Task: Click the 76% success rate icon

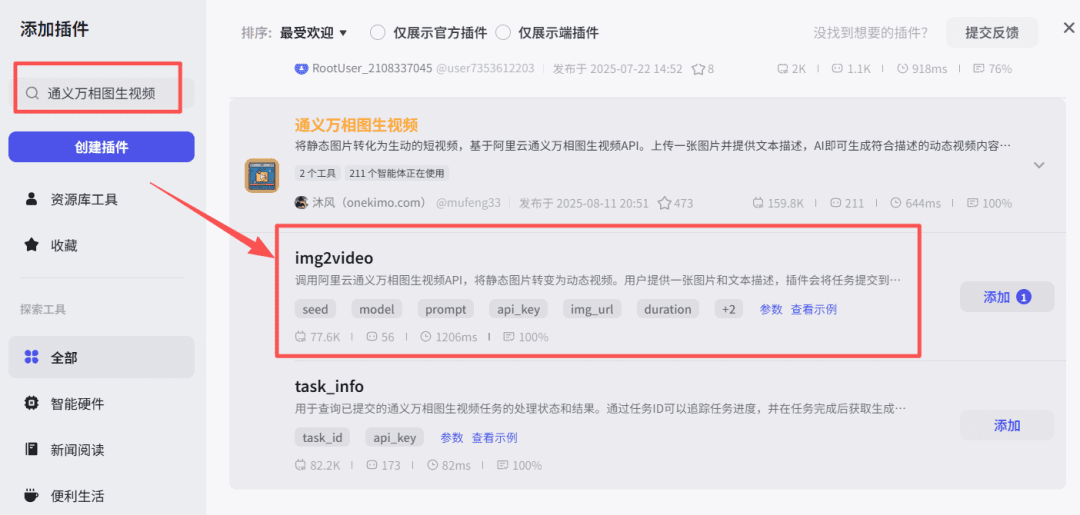Action: coord(978,69)
